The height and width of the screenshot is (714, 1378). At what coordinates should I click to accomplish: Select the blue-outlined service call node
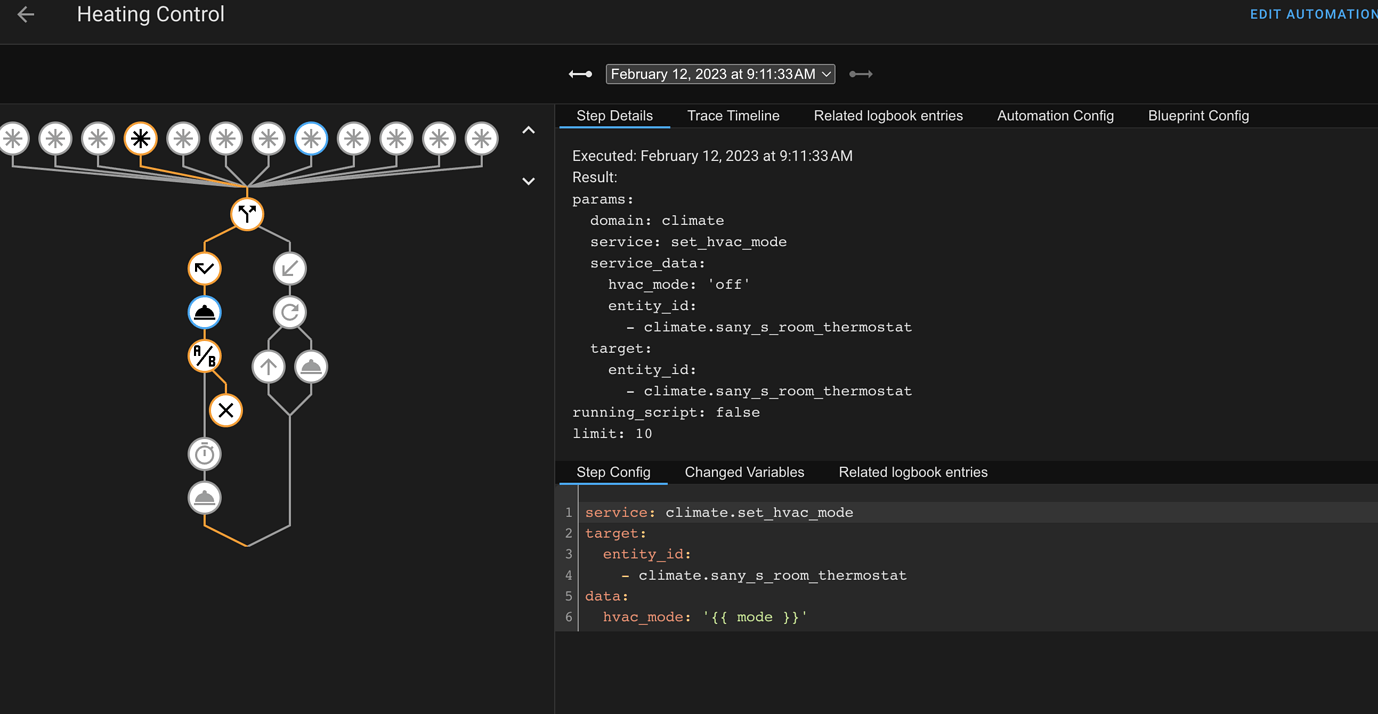pos(205,312)
